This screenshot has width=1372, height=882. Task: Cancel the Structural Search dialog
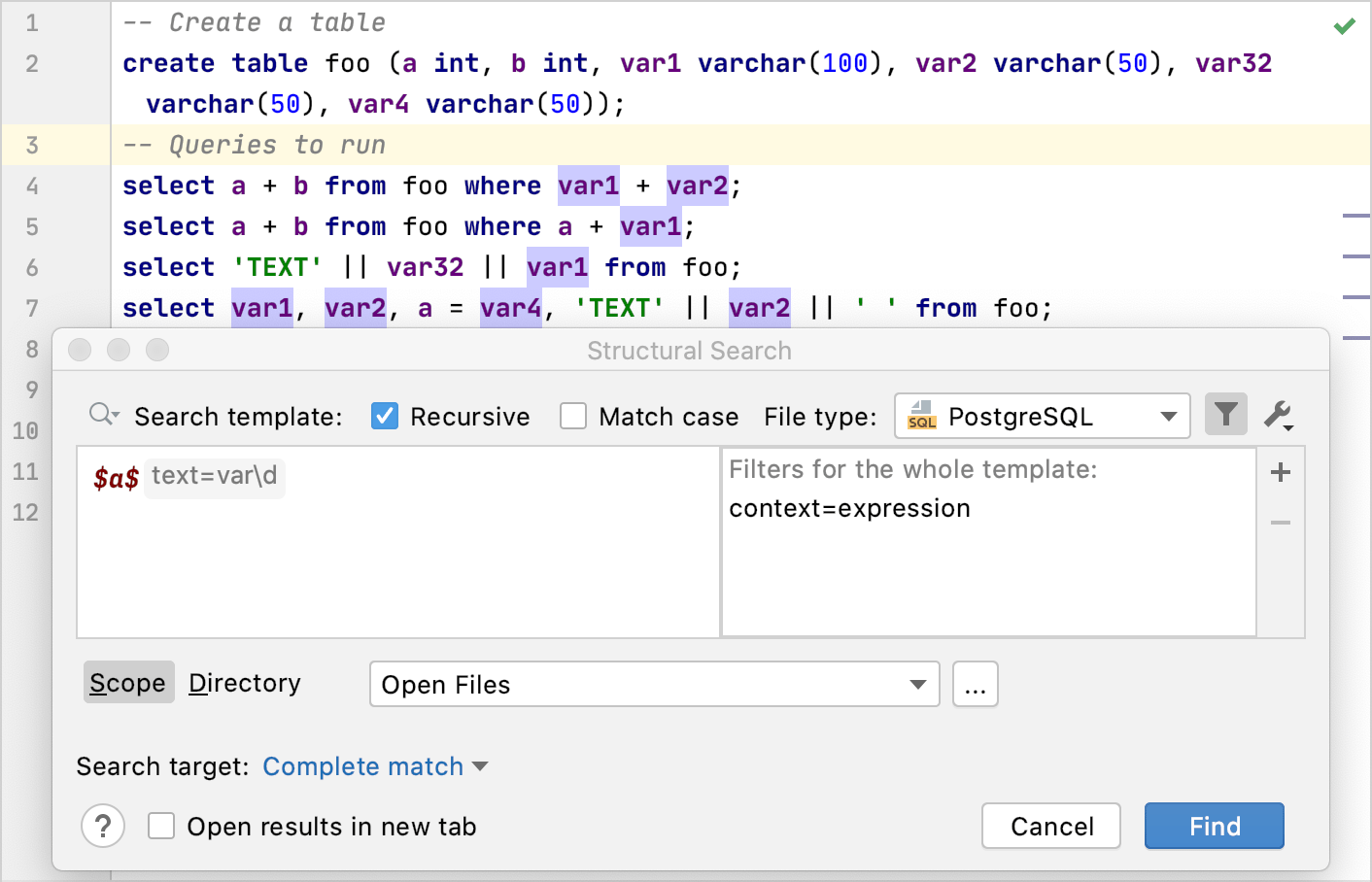pos(1051,827)
